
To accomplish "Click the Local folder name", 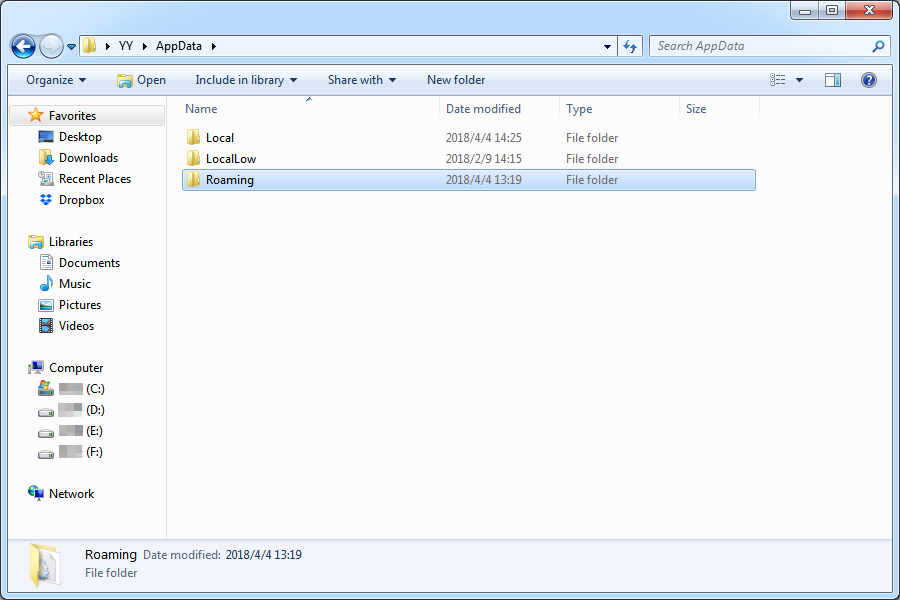I will pyautogui.click(x=220, y=138).
